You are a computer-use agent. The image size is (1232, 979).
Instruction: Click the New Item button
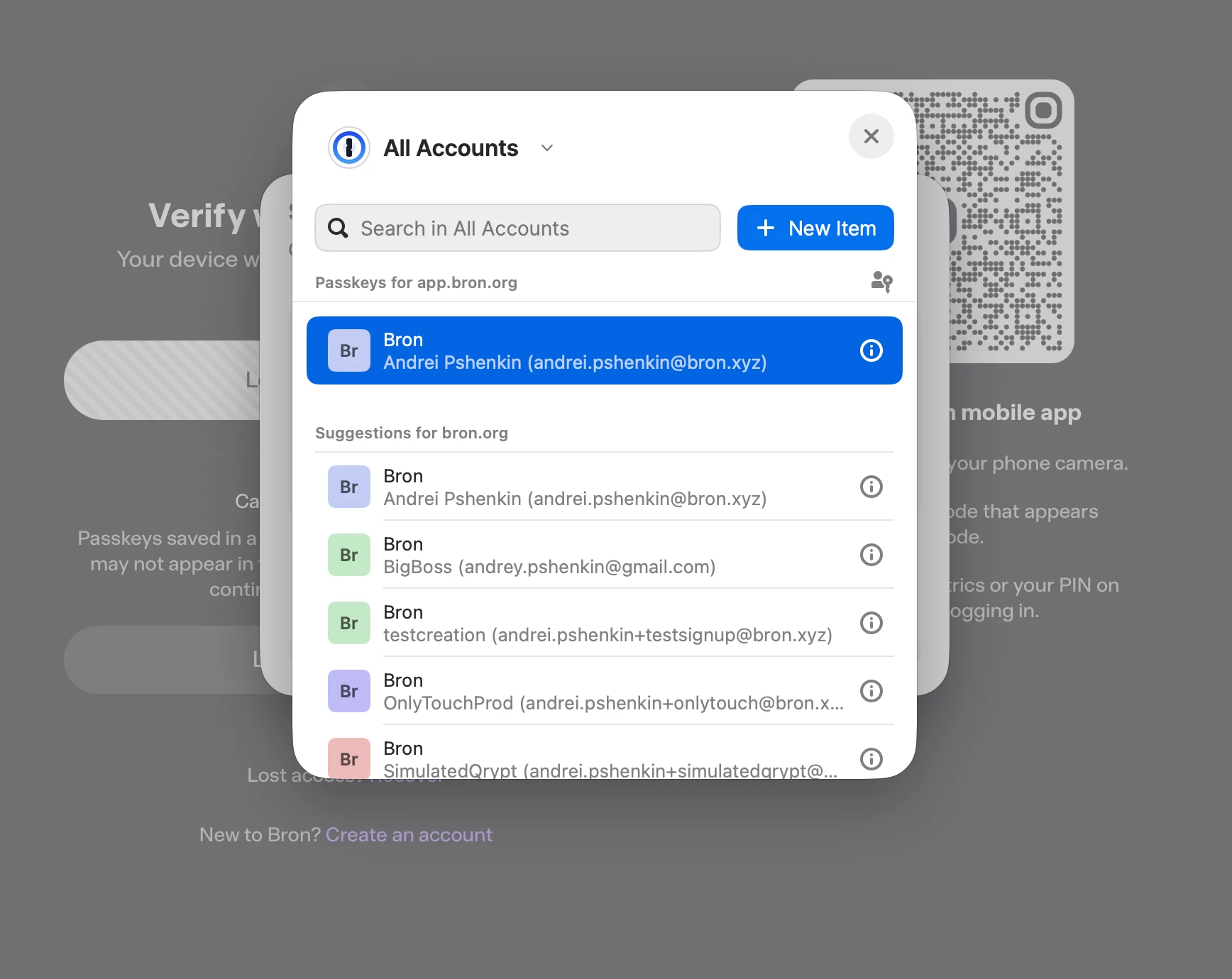point(815,228)
